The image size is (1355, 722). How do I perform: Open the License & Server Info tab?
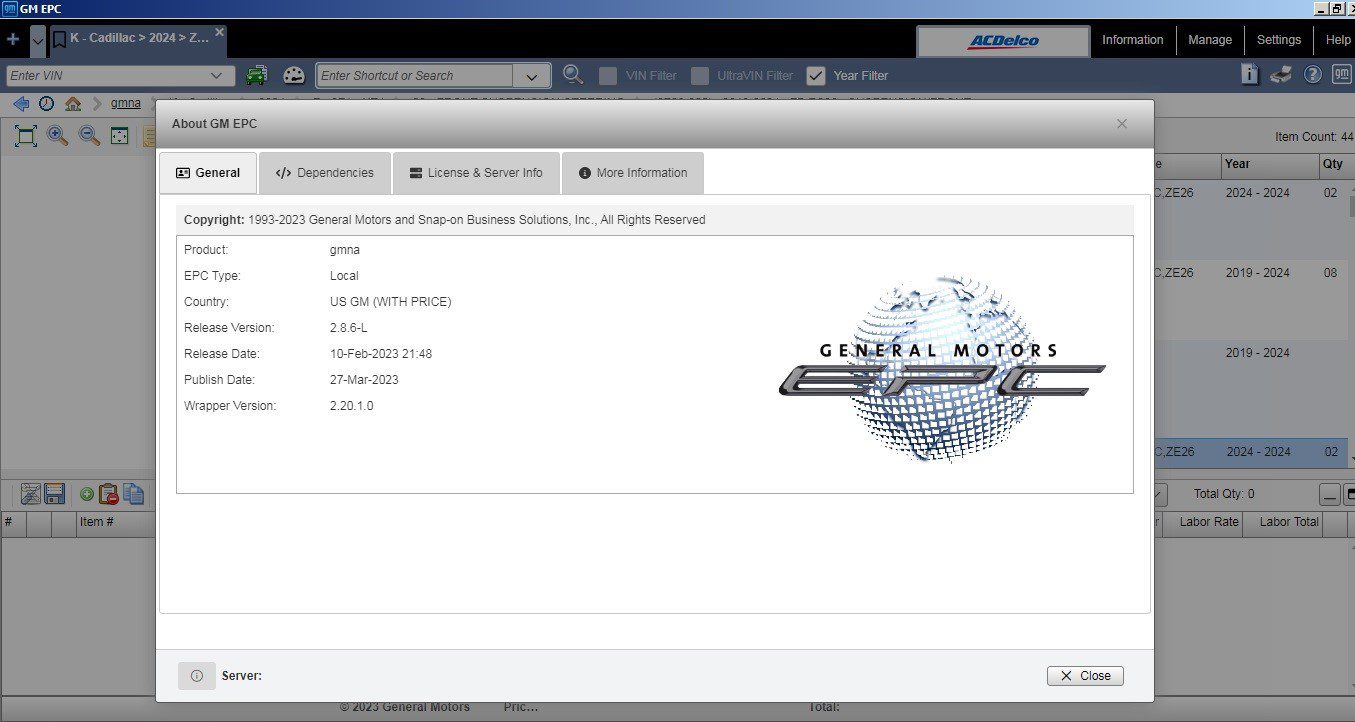(476, 173)
